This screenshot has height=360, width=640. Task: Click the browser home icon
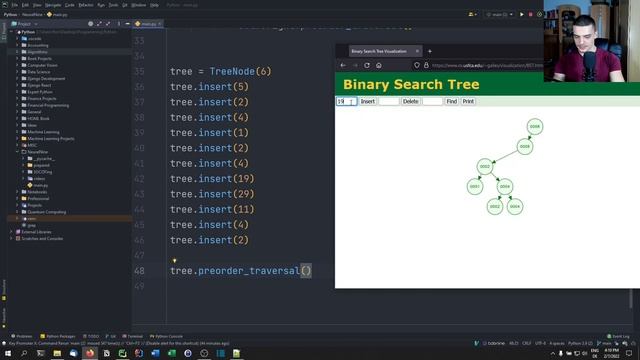tap(379, 65)
